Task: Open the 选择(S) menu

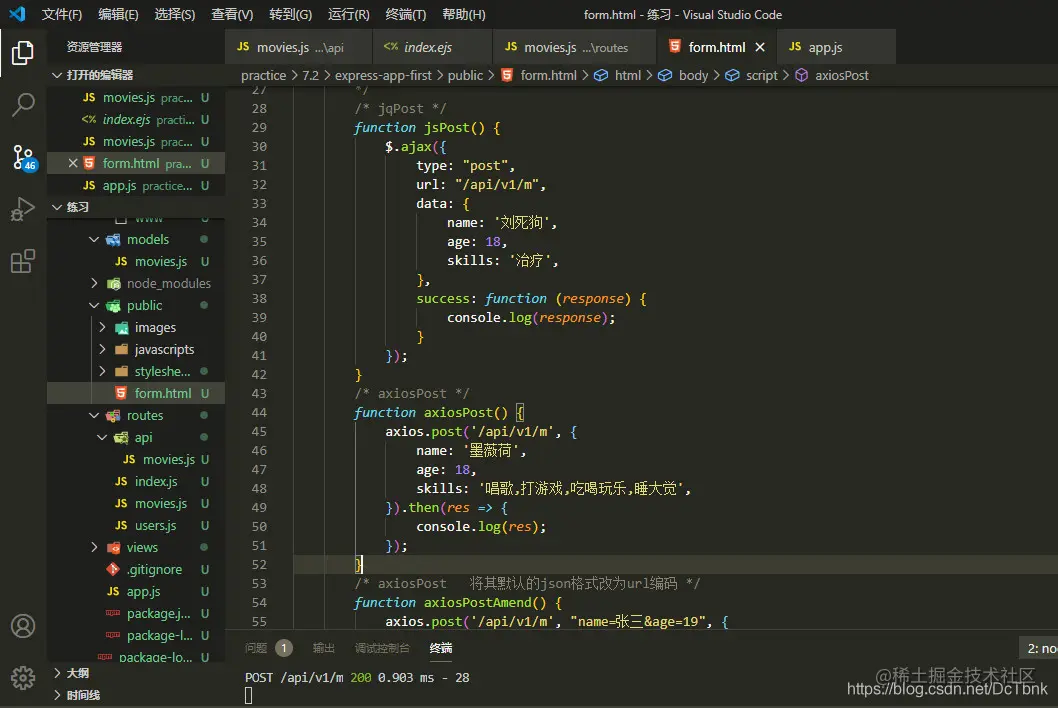Action: pos(175,14)
